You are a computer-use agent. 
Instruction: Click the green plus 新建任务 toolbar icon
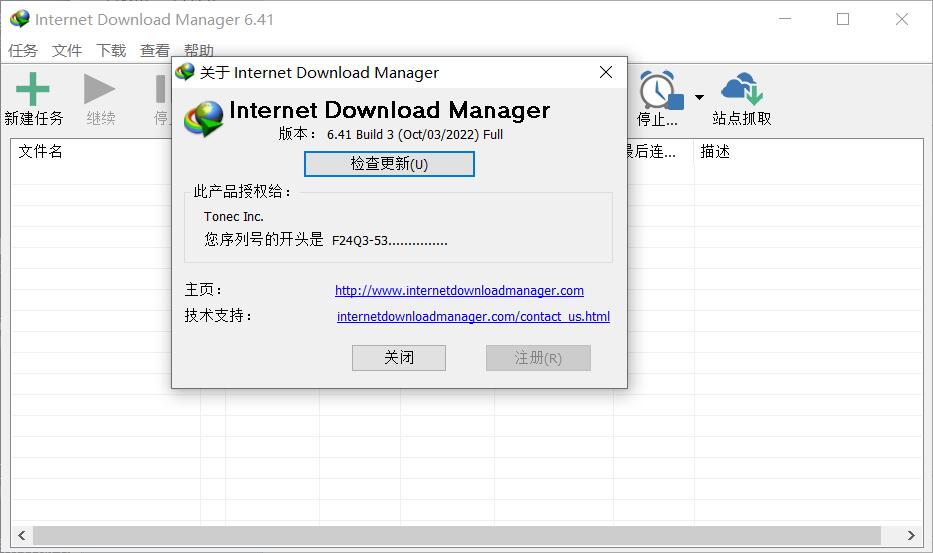coord(33,89)
